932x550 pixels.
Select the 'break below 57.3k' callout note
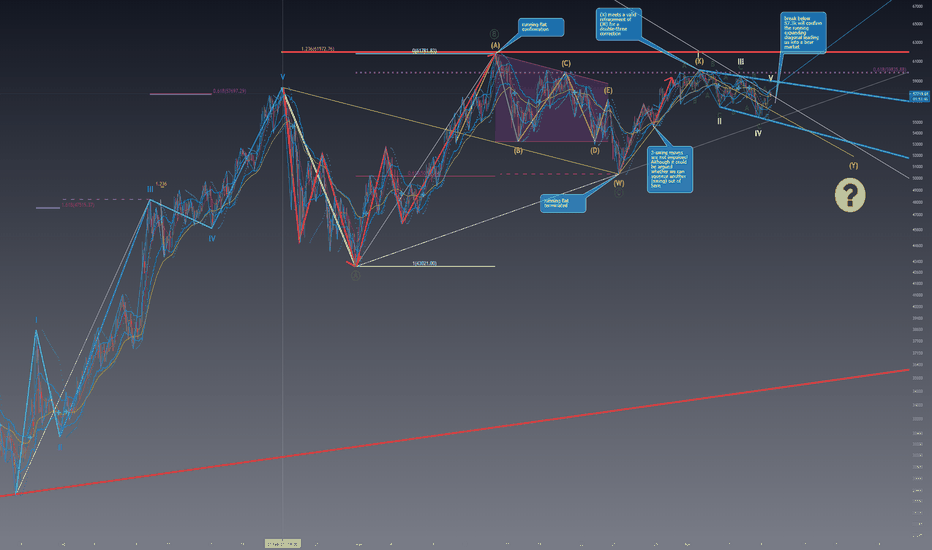pos(803,33)
